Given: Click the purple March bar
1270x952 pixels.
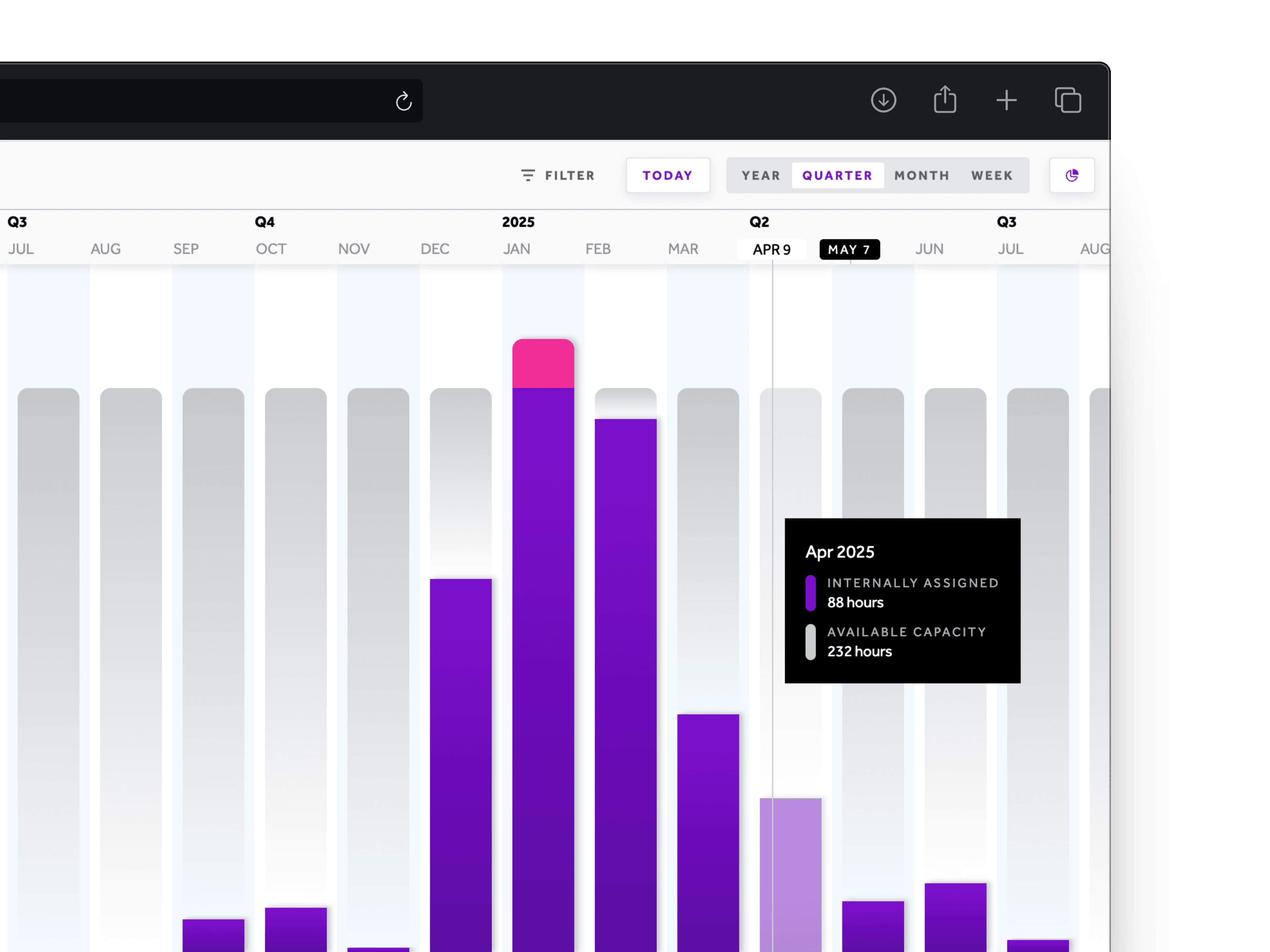Looking at the screenshot, I should [x=707, y=833].
